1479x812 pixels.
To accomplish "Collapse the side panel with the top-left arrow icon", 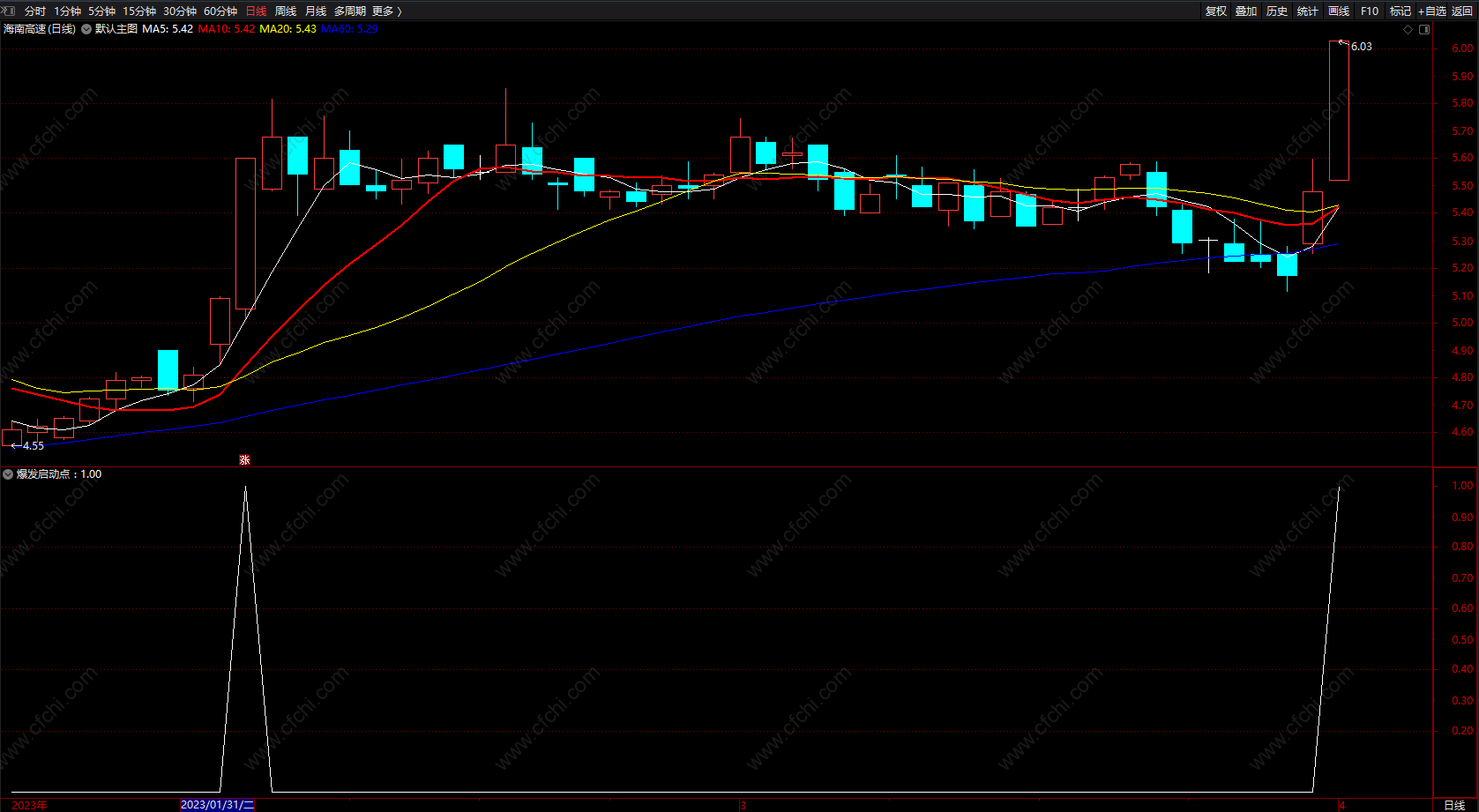I will [x=9, y=11].
